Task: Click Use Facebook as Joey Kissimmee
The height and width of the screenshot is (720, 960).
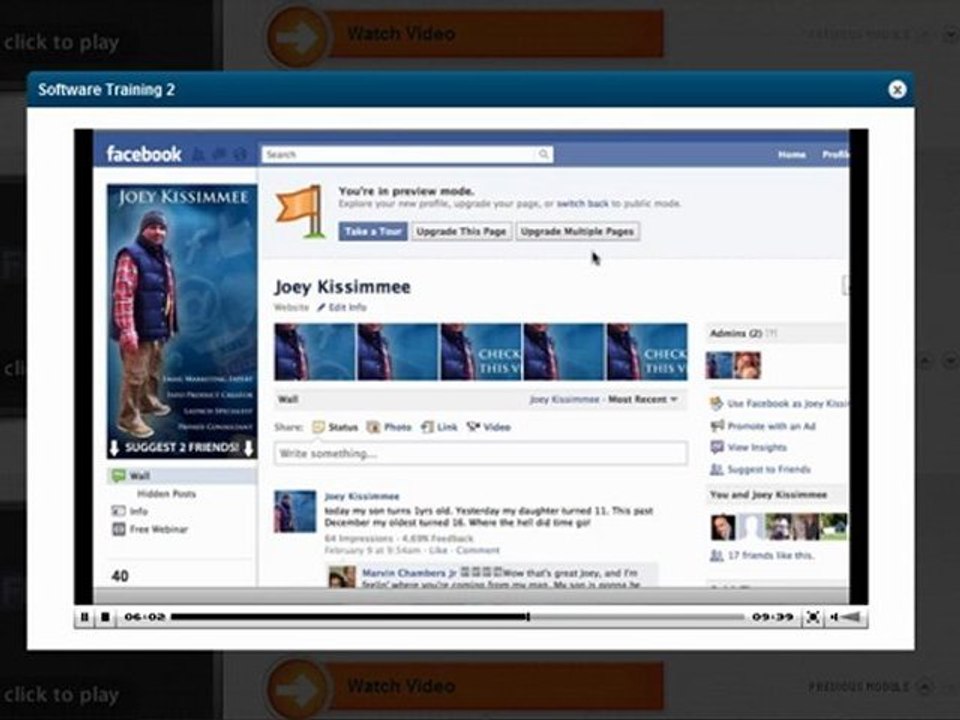Action: pos(779,403)
